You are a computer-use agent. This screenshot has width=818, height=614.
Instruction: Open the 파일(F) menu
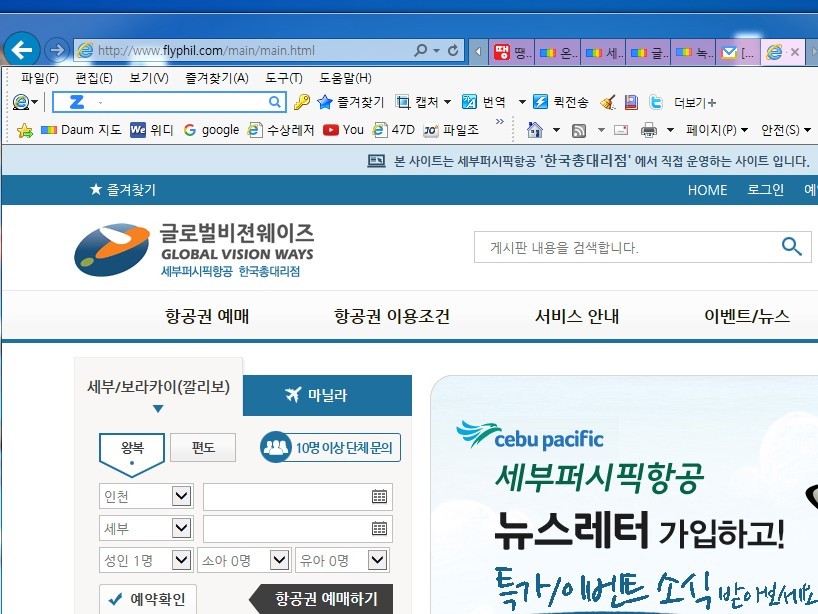click(40, 78)
